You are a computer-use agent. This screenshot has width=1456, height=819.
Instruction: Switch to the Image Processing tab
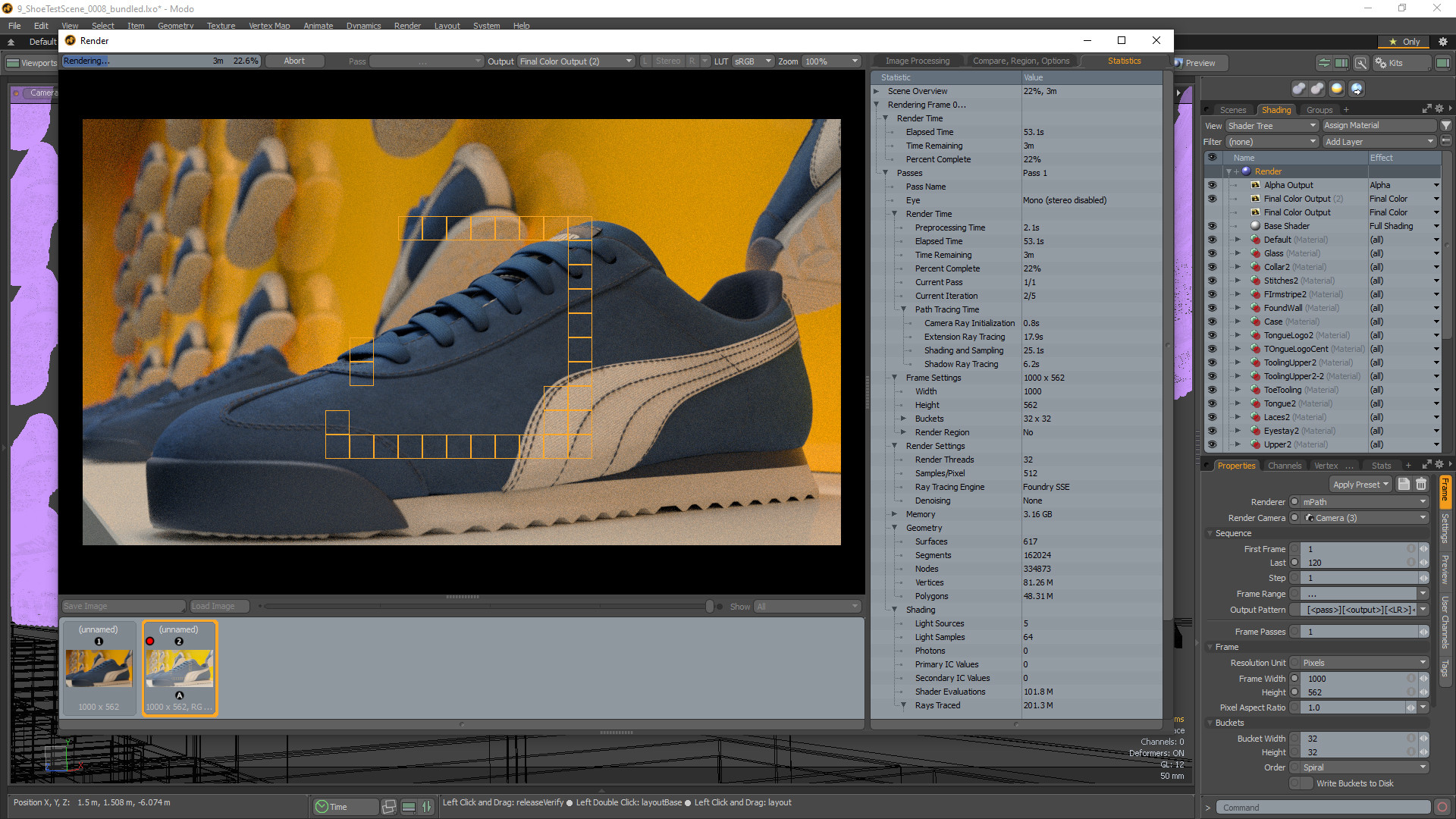pyautogui.click(x=917, y=61)
